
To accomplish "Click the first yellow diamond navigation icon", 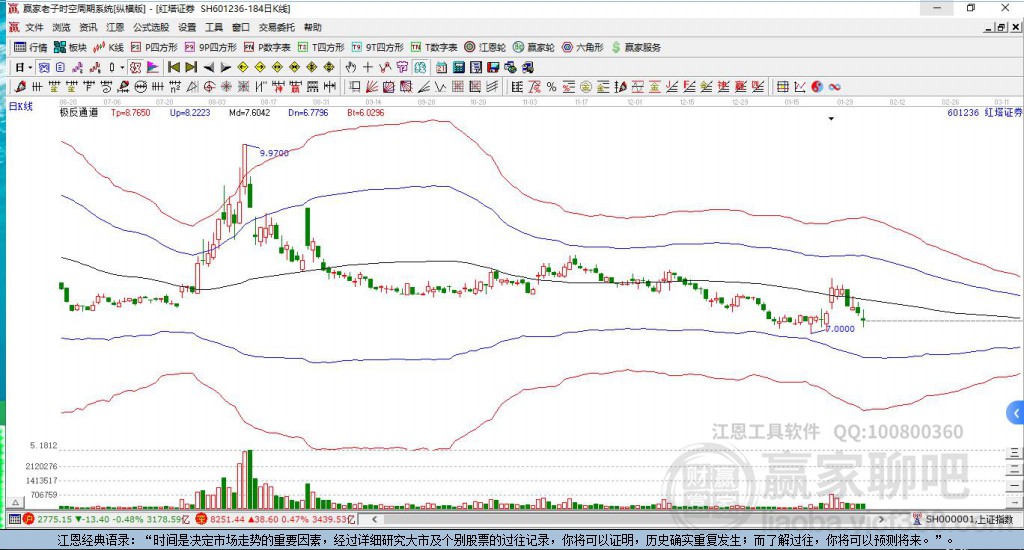I will click(243, 67).
